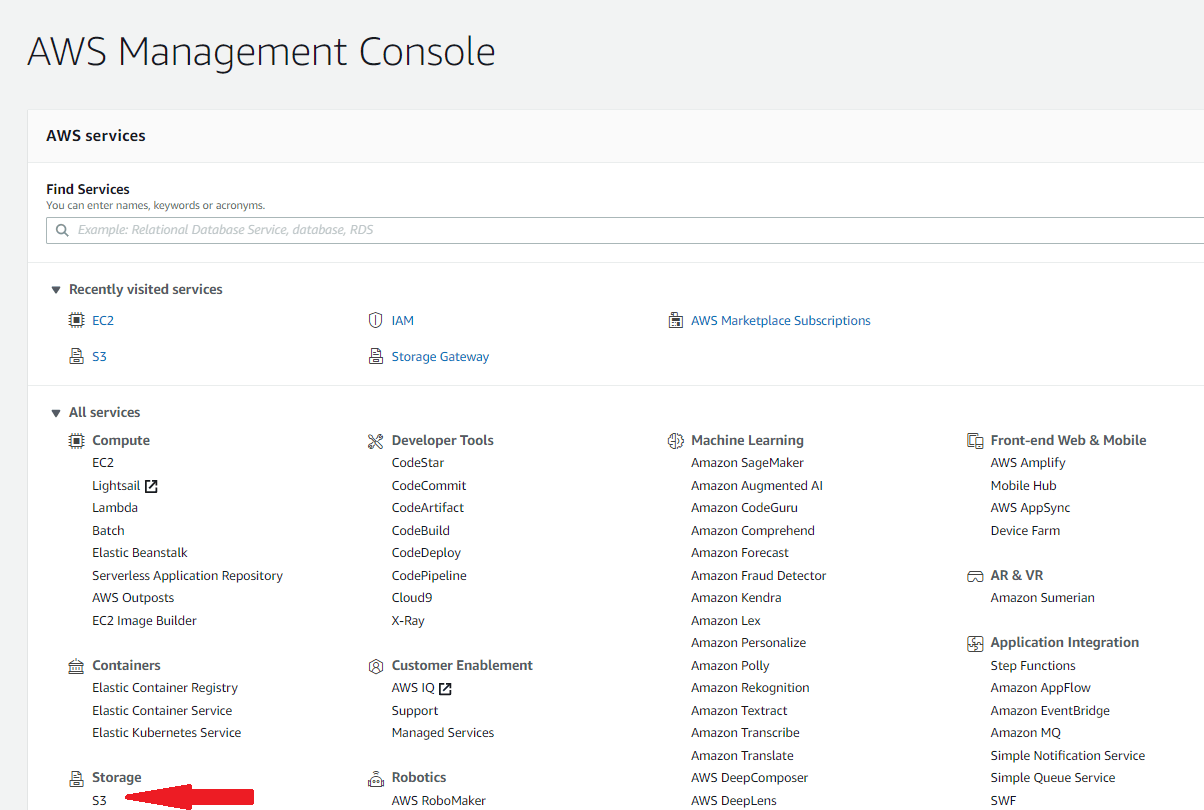The image size is (1204, 810).
Task: Click the IAM shield icon
Action: point(376,321)
